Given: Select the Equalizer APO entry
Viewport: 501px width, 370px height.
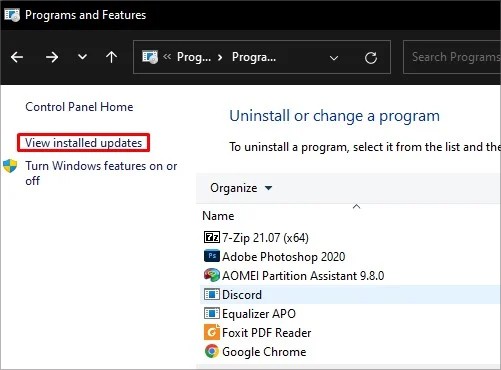Looking at the screenshot, I should [x=259, y=314].
